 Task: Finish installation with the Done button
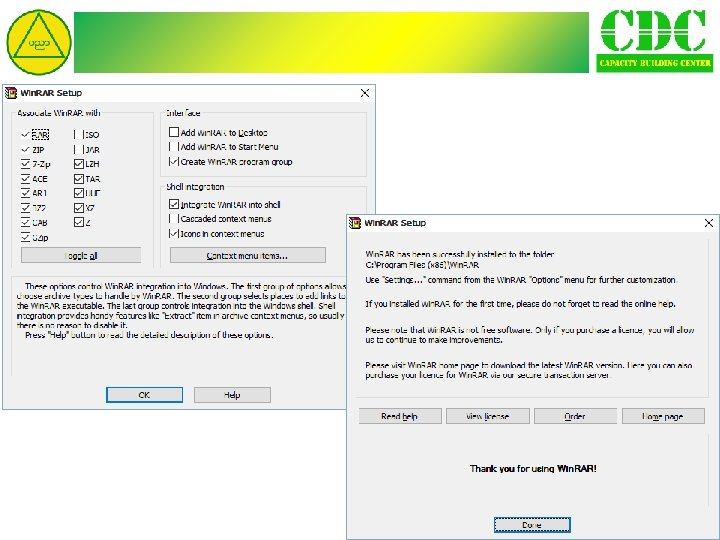[532, 525]
